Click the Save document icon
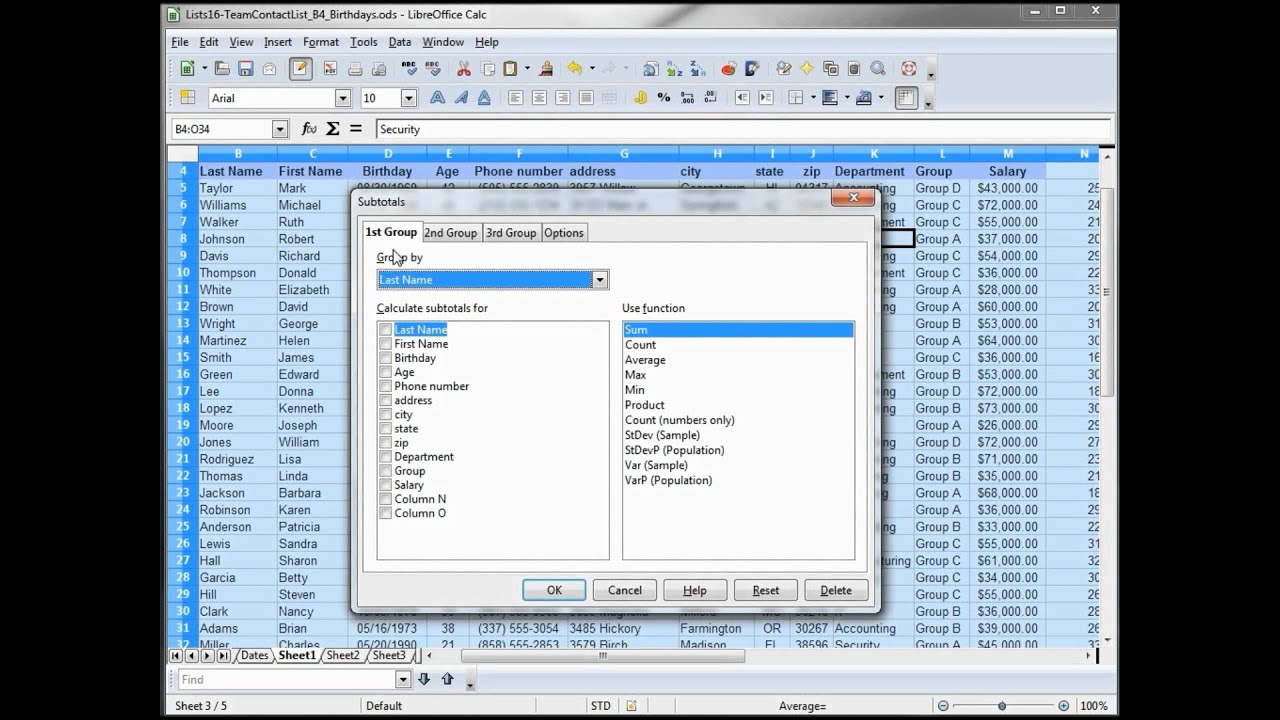 pos(245,69)
